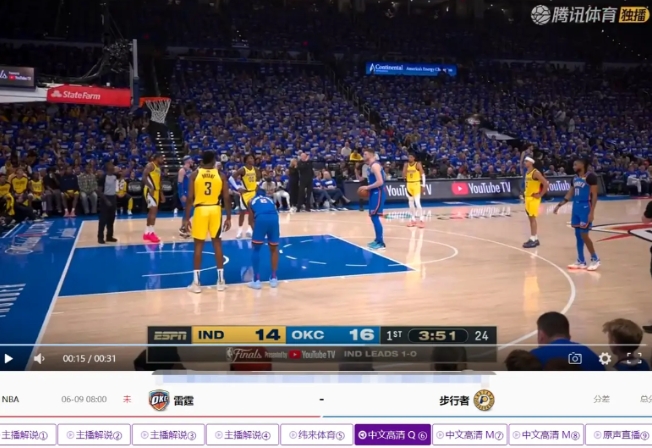652x448 pixels.
Task: Click the Pacers team logo
Action: click(x=484, y=400)
